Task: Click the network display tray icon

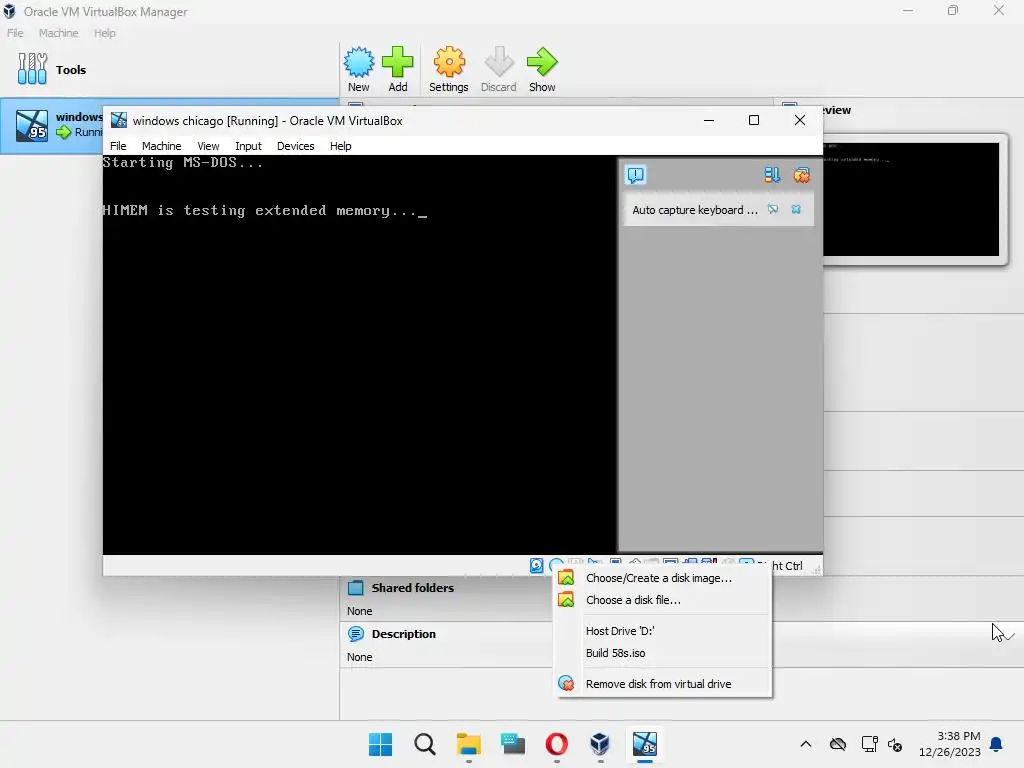Action: click(869, 744)
